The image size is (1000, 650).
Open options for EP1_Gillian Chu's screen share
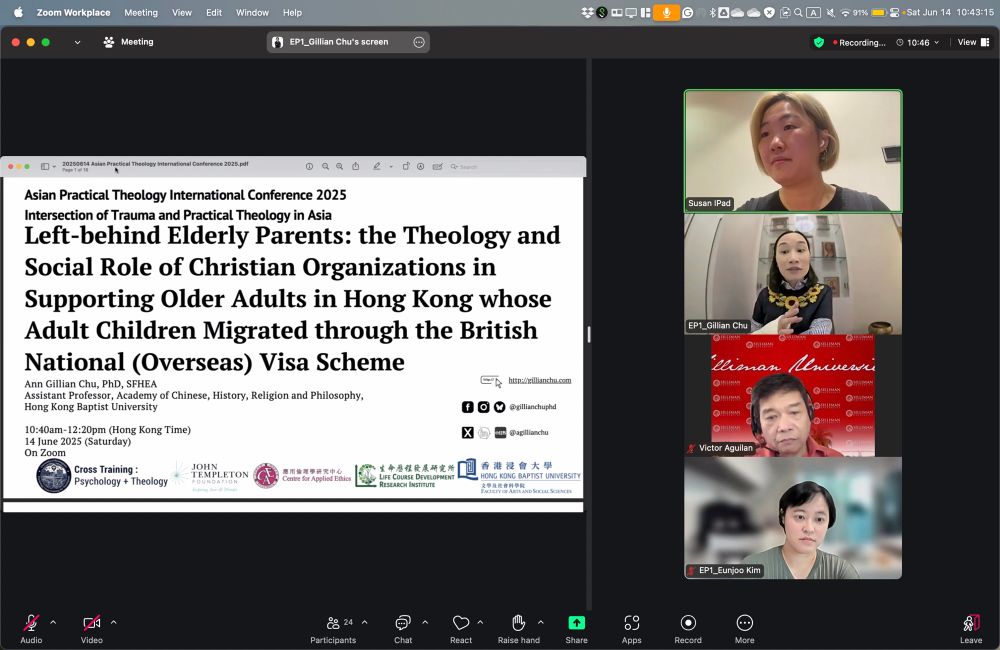pos(419,42)
